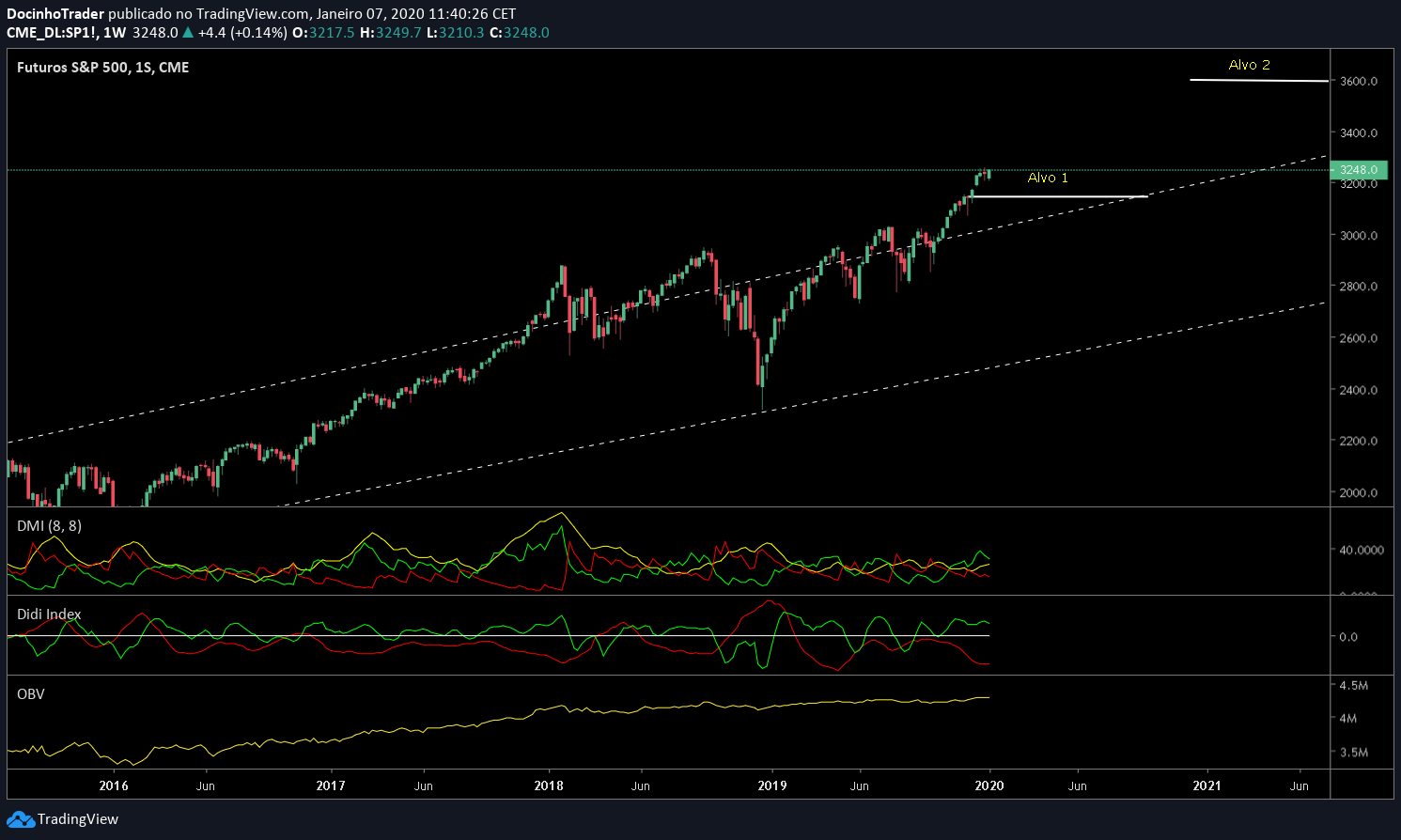The height and width of the screenshot is (840, 1401).
Task: Click the TradingView wordmark beside the logo
Action: pos(78,819)
